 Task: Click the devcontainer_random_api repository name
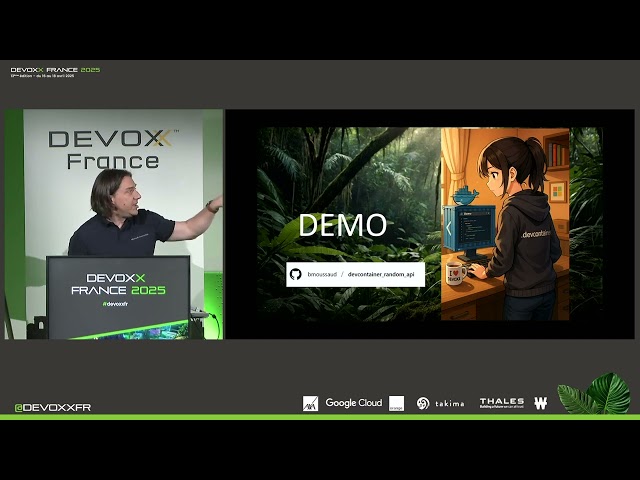click(x=381, y=274)
